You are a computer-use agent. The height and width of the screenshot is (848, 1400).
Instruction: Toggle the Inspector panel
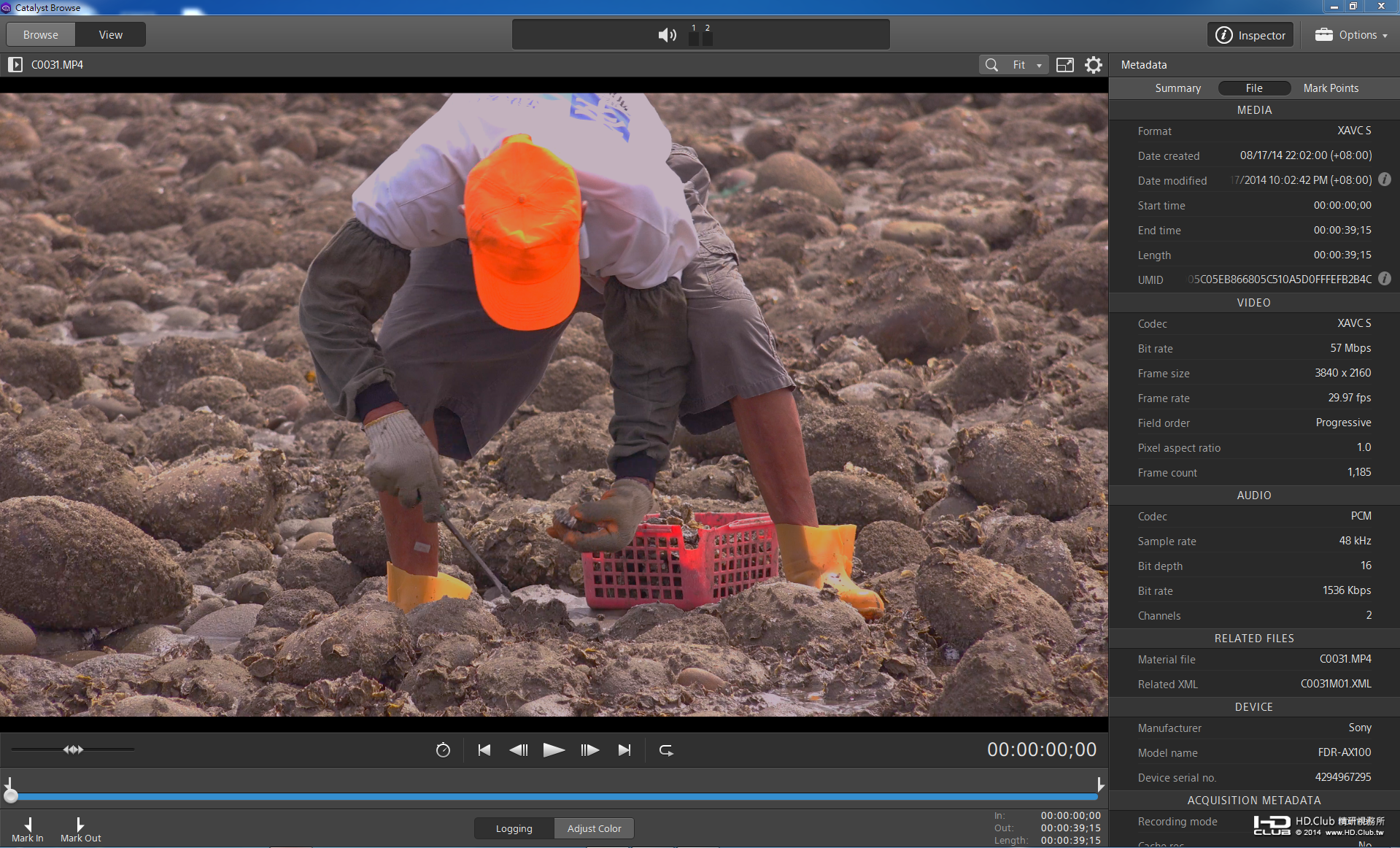(x=1250, y=35)
